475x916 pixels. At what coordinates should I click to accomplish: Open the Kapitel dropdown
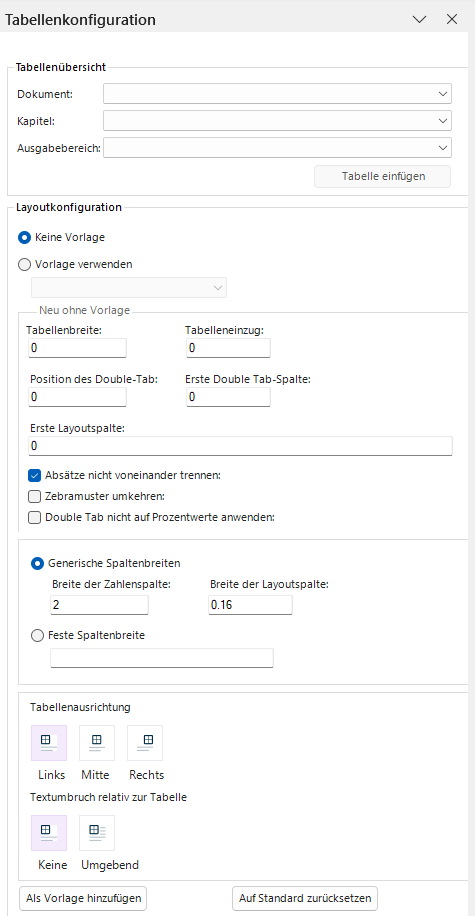pyautogui.click(x=278, y=120)
